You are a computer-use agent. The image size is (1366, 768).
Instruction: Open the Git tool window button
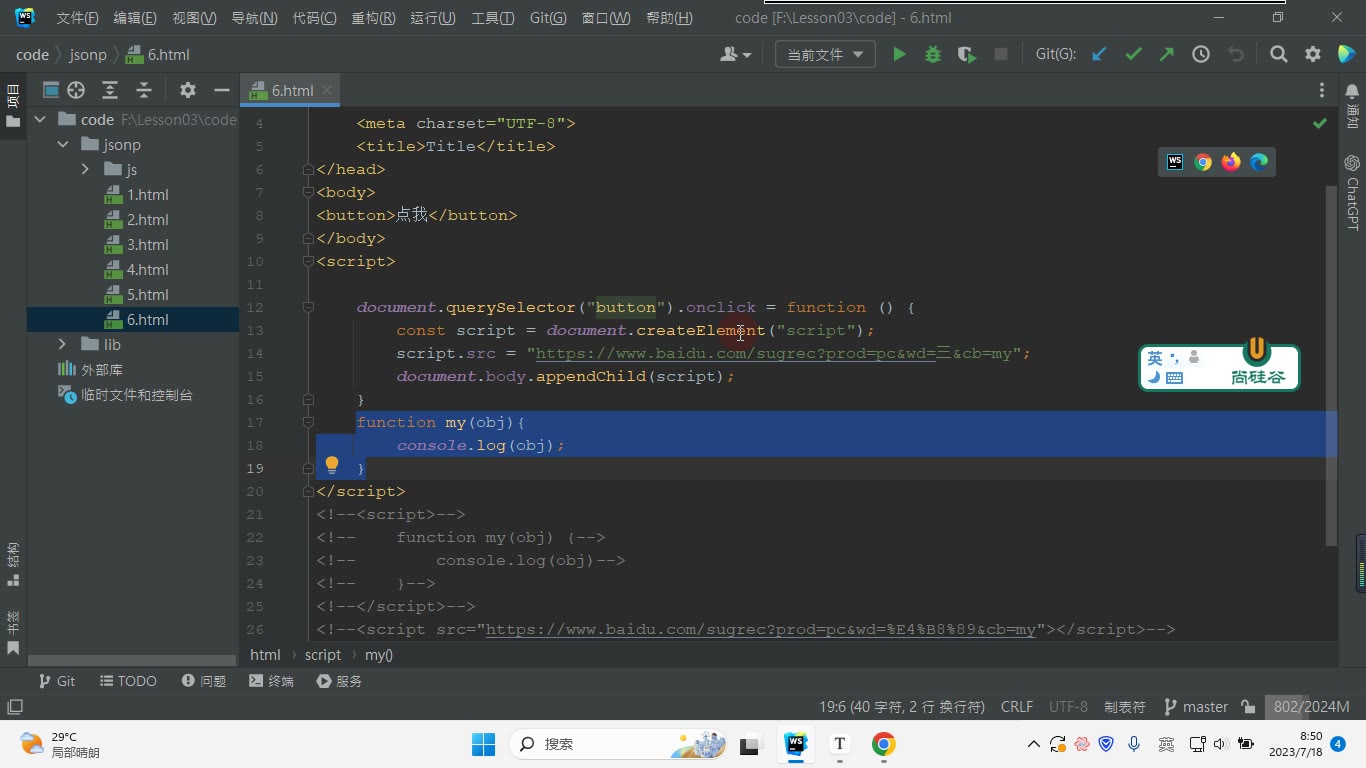pyautogui.click(x=57, y=681)
